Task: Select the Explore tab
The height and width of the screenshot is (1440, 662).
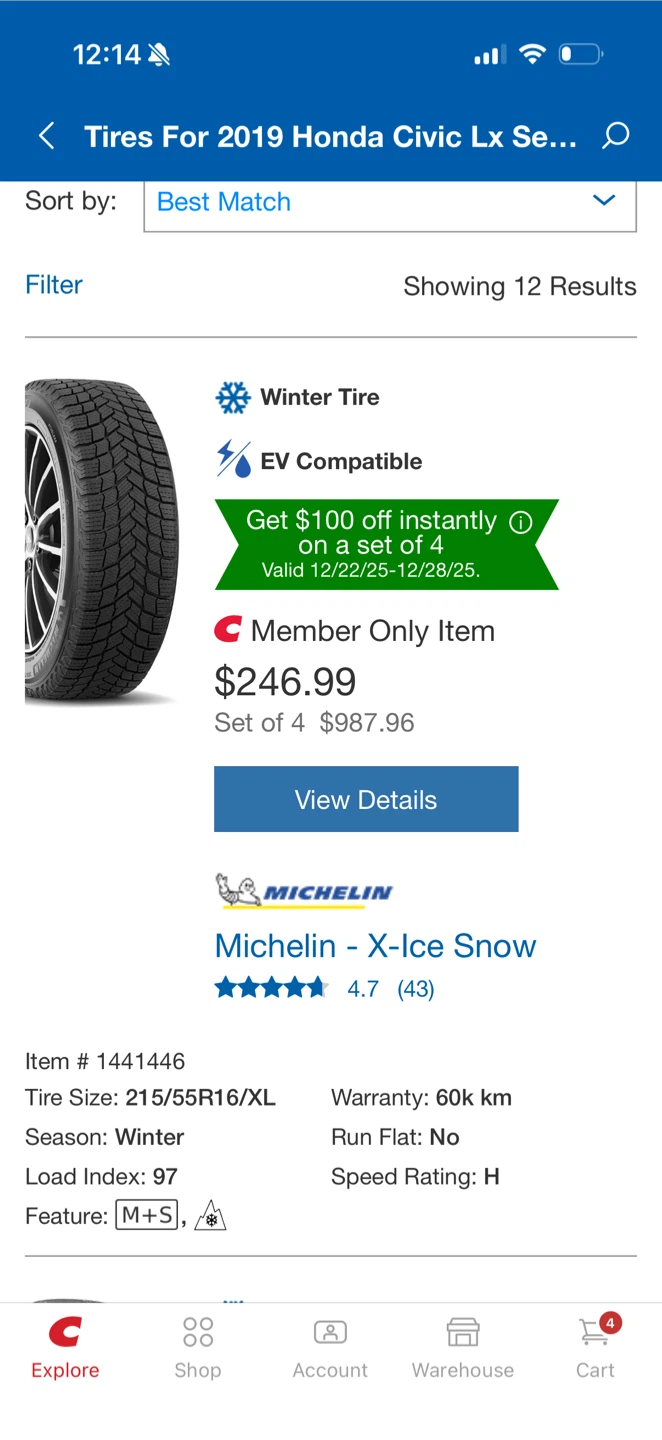Action: 65,1347
